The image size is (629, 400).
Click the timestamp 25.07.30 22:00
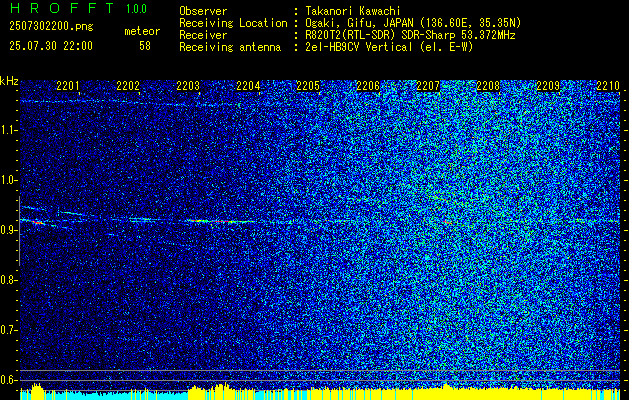click(51, 46)
